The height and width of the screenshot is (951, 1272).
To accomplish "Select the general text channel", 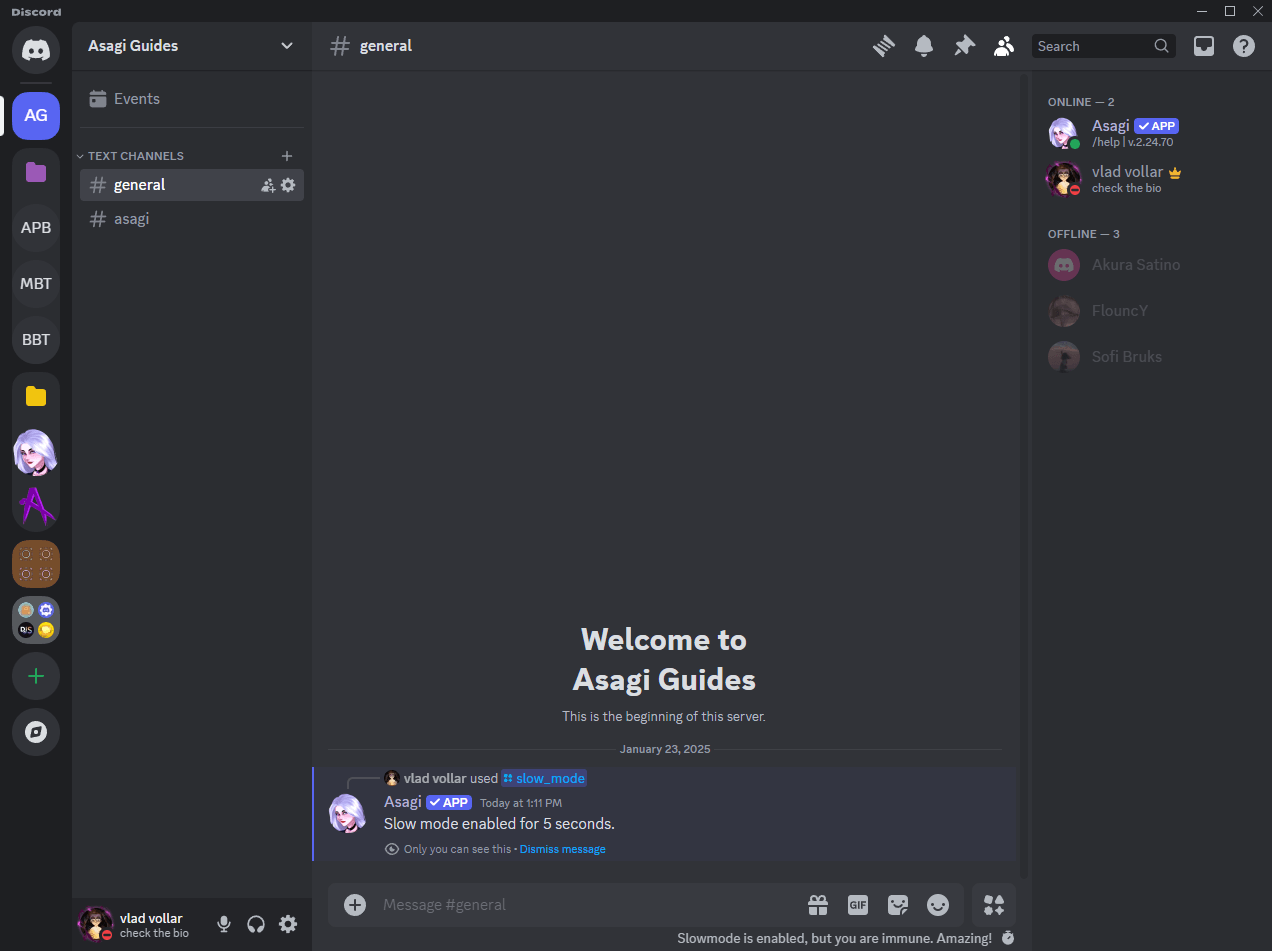I will (x=191, y=185).
